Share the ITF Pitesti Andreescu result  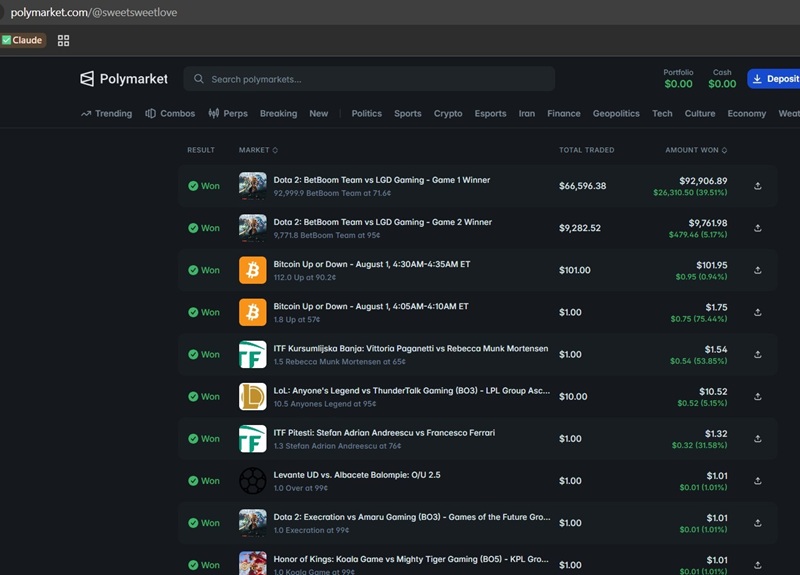pyautogui.click(x=758, y=439)
